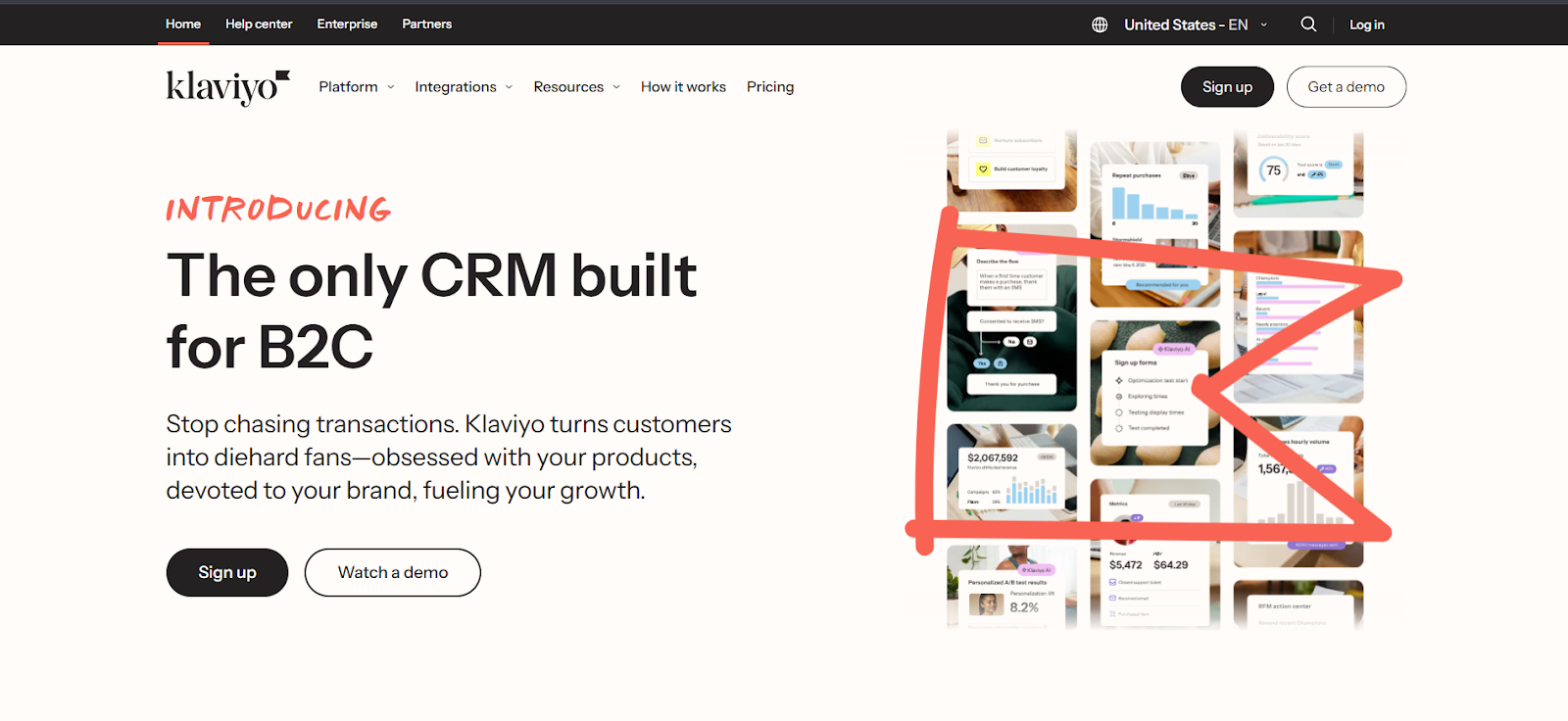Screen dimensions: 1568x721
Task: Click the Klaviyo logo
Action: pyautogui.click(x=228, y=87)
